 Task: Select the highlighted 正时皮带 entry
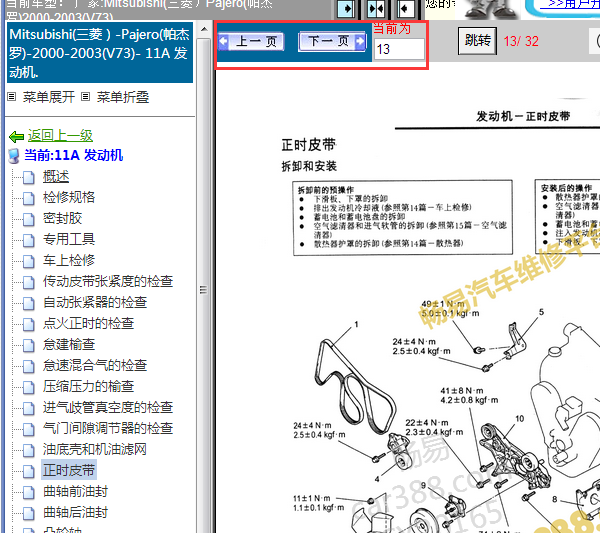point(69,470)
